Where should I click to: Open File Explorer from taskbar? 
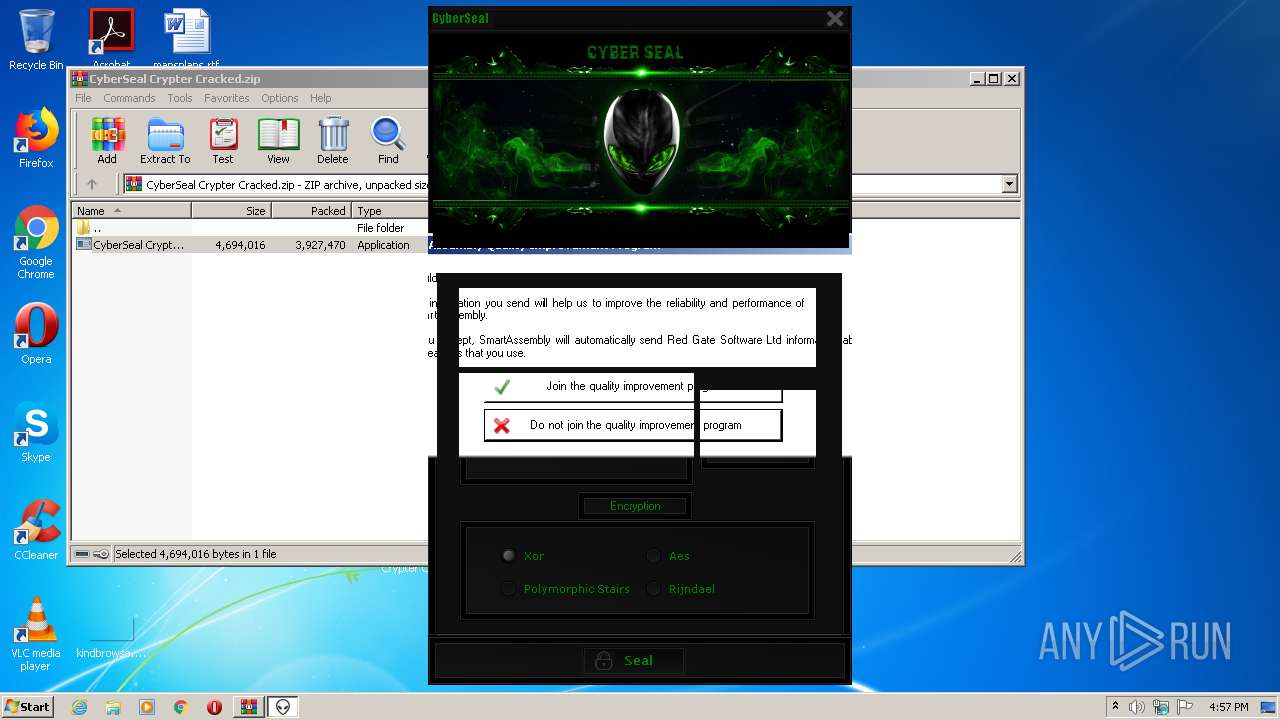tap(113, 707)
